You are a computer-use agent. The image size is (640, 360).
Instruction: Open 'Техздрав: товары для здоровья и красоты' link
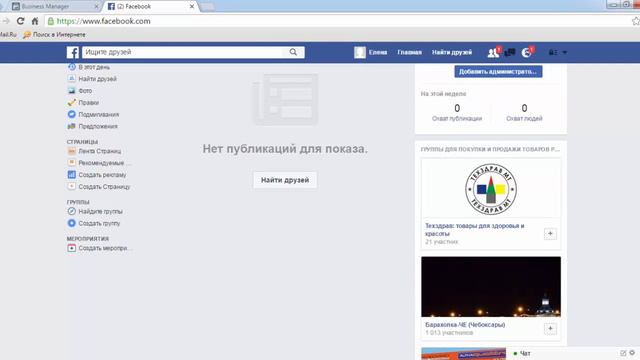click(x=475, y=229)
